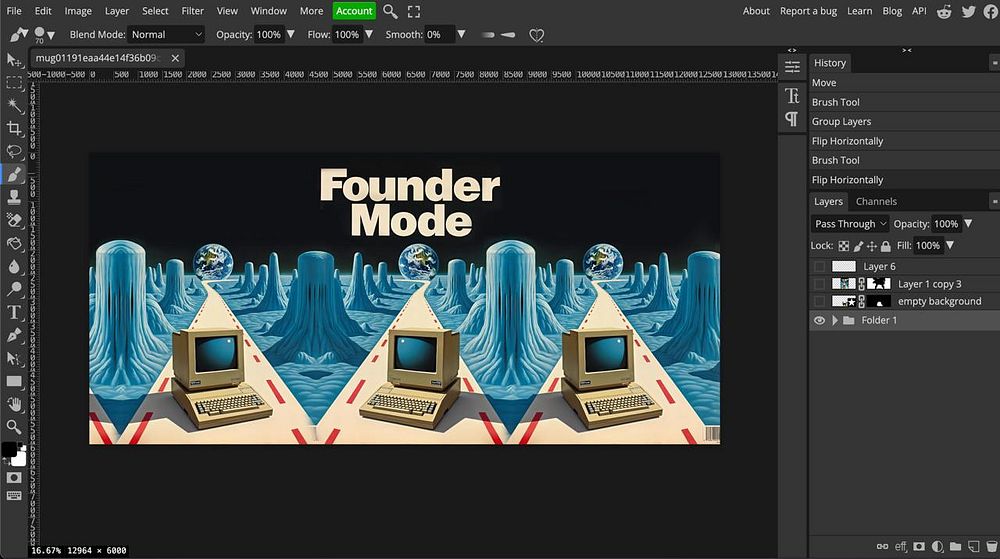The height and width of the screenshot is (559, 1000).
Task: Open the Layer menu
Action: tap(117, 11)
